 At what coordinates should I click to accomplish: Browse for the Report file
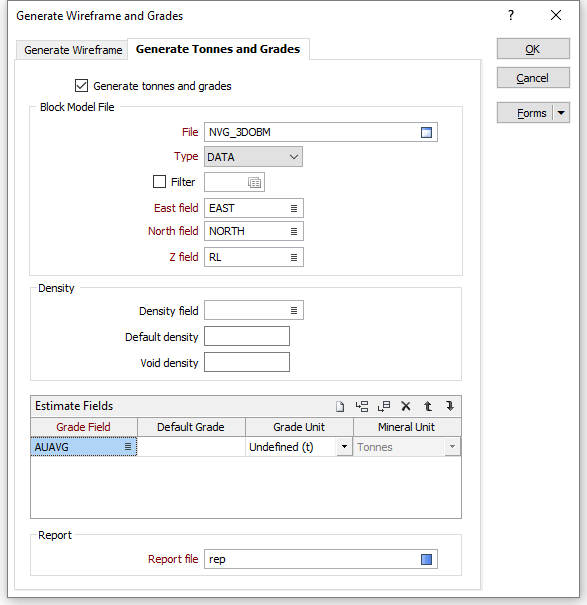click(x=426, y=559)
